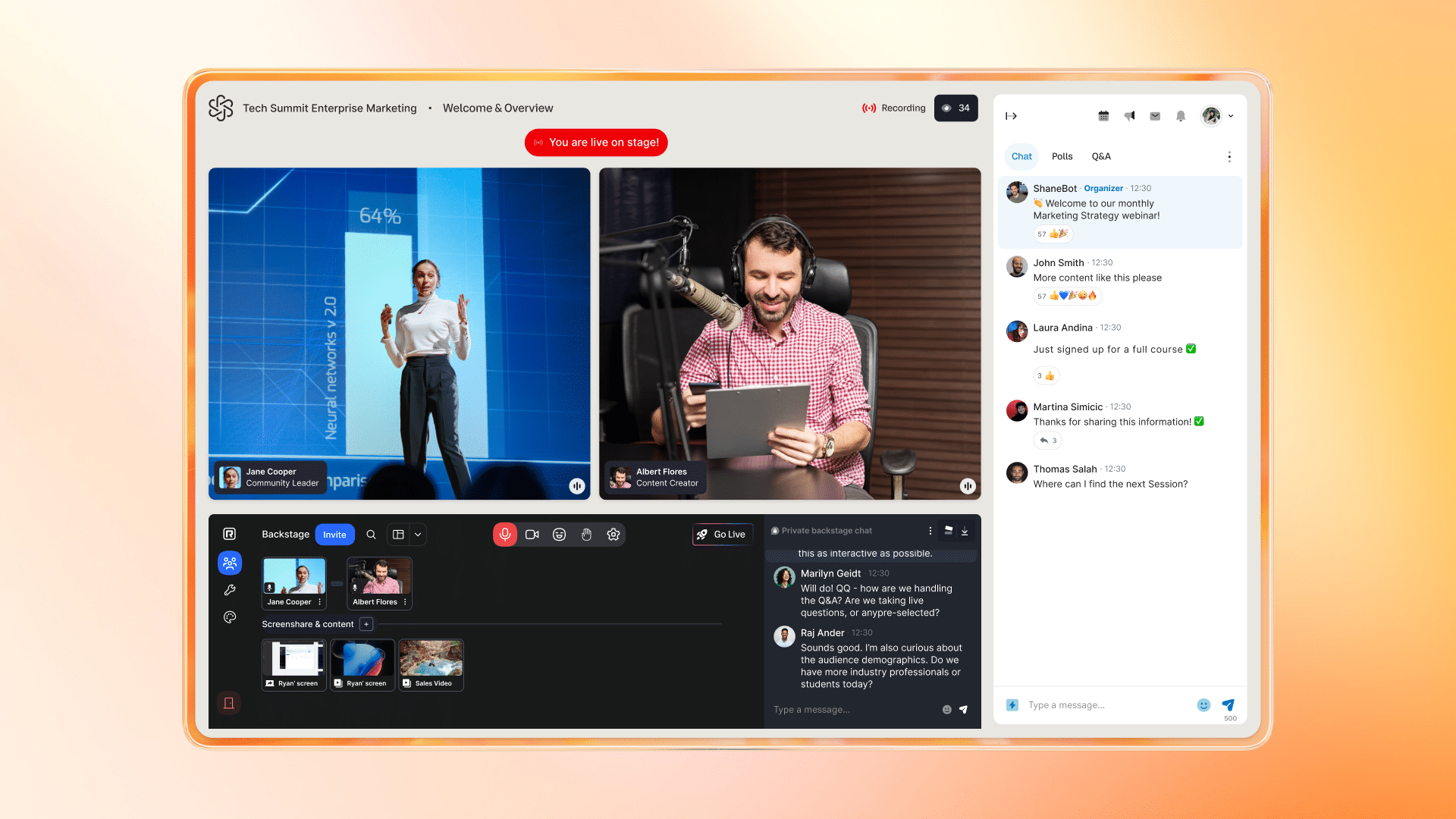Toggle the camera on or off
The height and width of the screenshot is (819, 1456).
coord(532,535)
